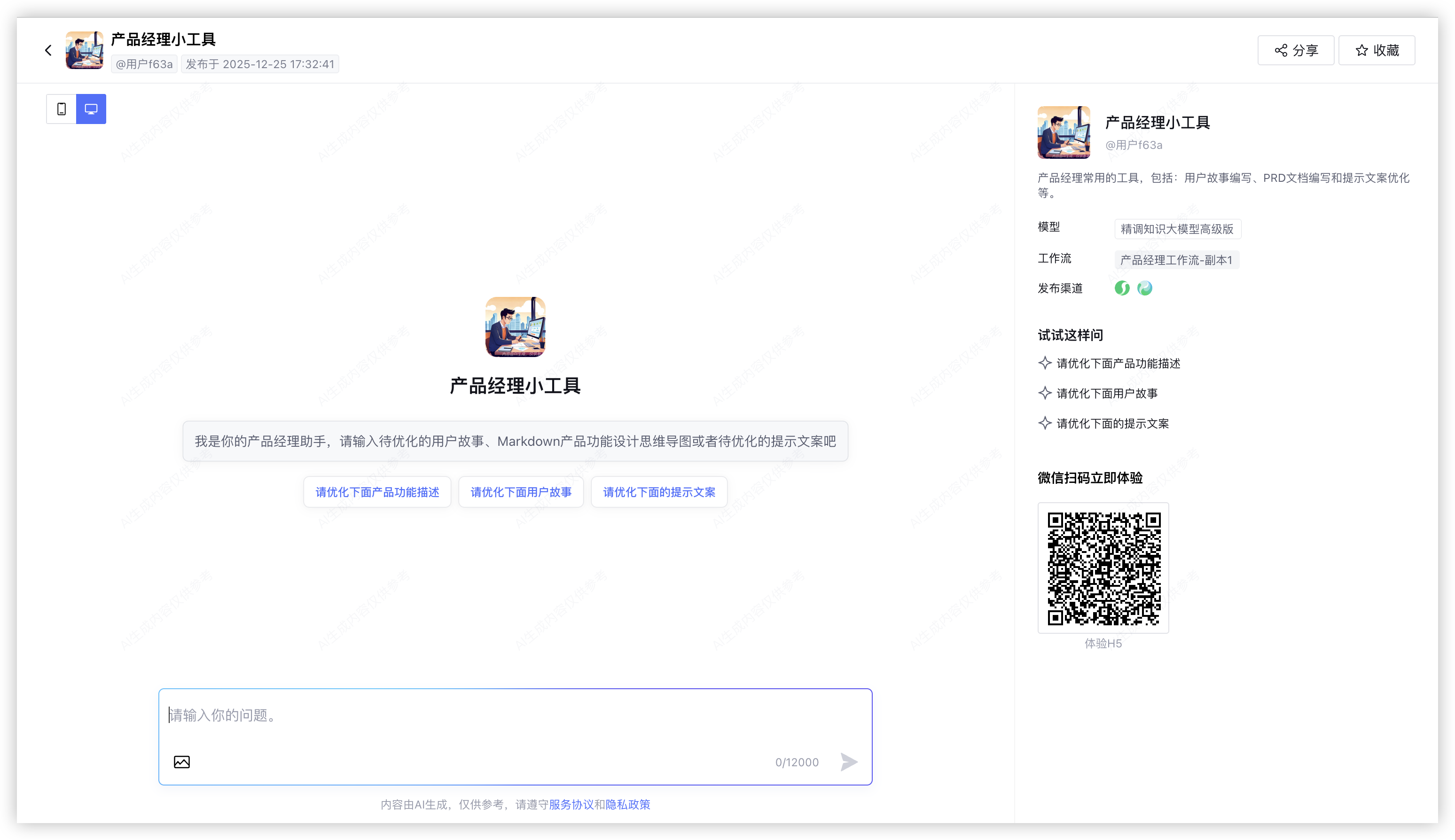Click the image upload icon

[182, 762]
